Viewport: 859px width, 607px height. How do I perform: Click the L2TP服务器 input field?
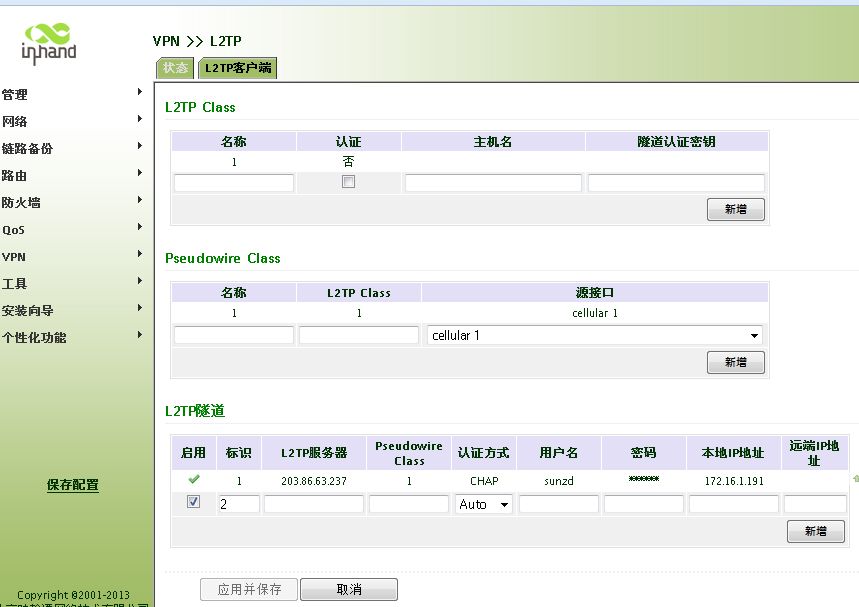coord(314,505)
